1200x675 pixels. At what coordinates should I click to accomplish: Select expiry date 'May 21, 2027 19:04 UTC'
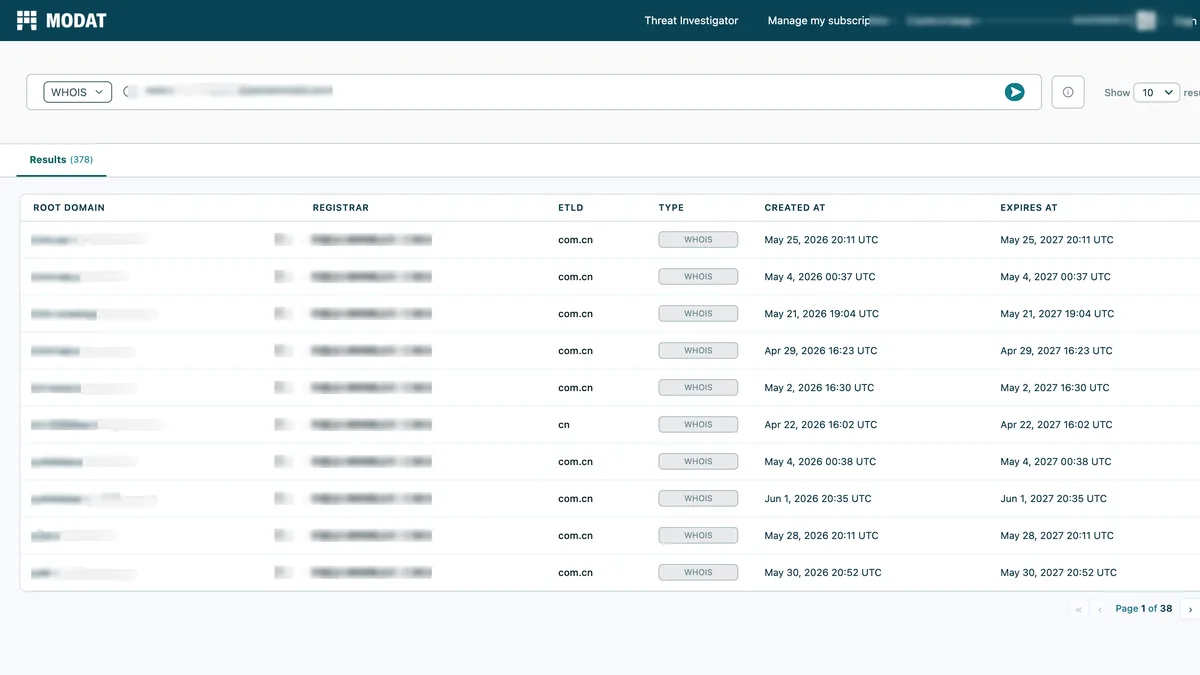point(1057,314)
